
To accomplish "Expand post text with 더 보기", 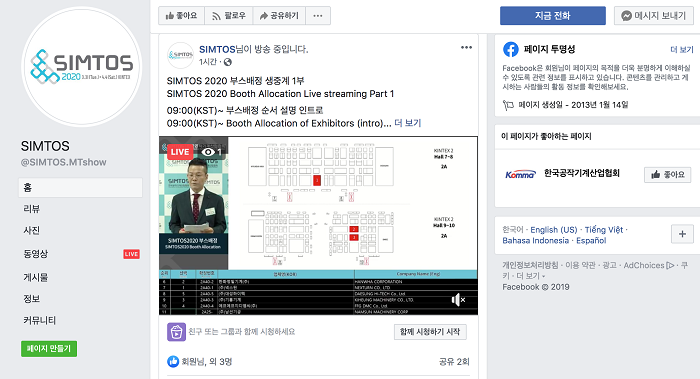I will click(408, 123).
